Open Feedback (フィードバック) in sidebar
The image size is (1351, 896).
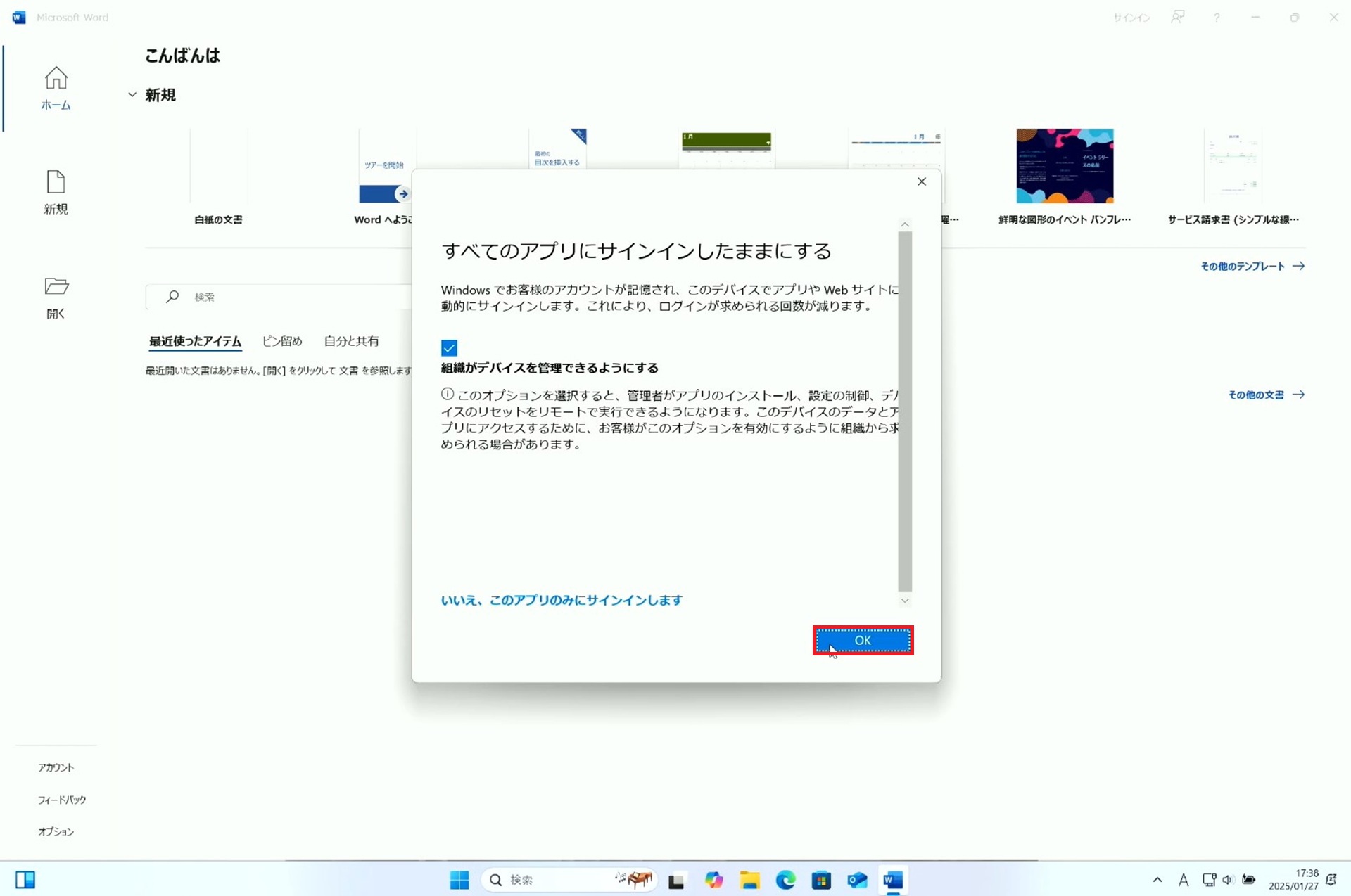(x=62, y=800)
